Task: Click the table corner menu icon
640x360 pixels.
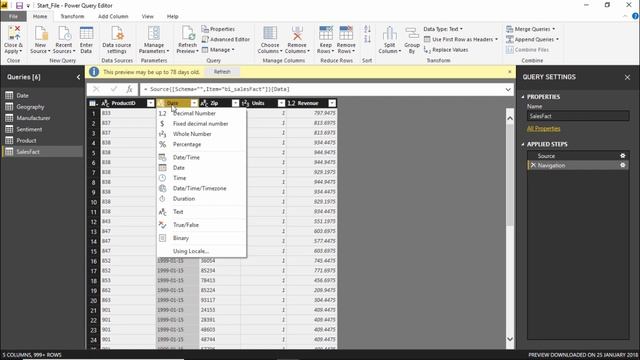Action: point(93,103)
